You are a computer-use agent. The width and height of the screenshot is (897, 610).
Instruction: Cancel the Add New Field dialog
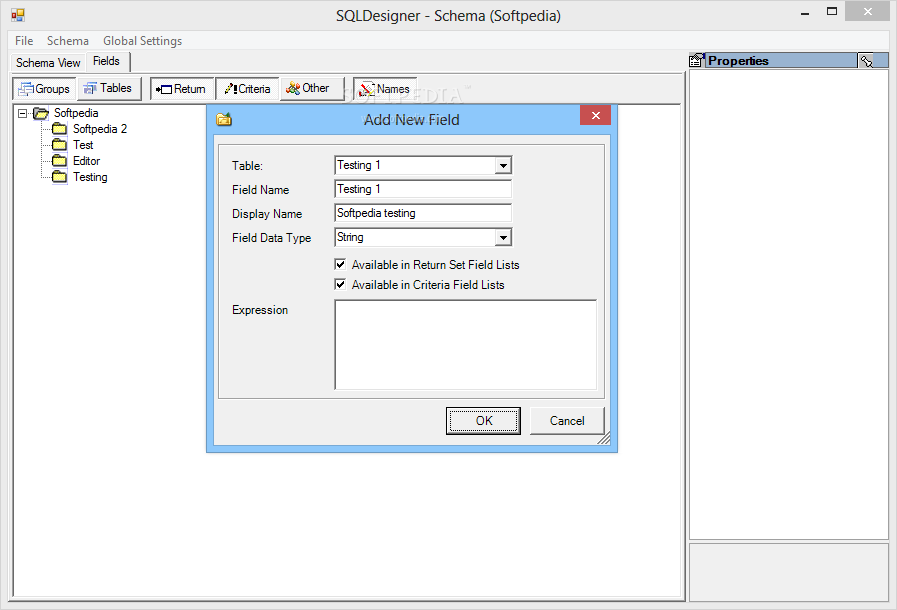coord(567,421)
